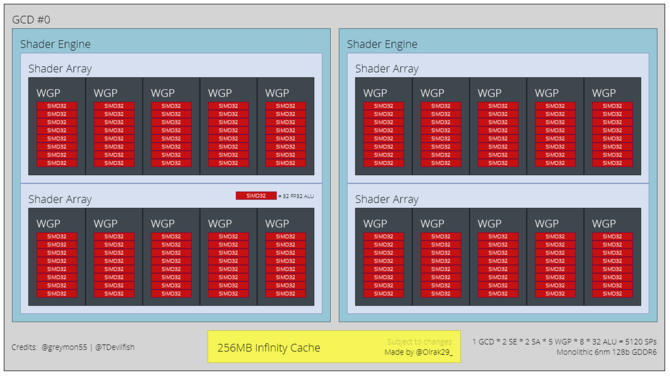Image resolution: width=670 pixels, height=376 pixels.
Task: Click the GCD #0 title label
Action: click(x=31, y=20)
